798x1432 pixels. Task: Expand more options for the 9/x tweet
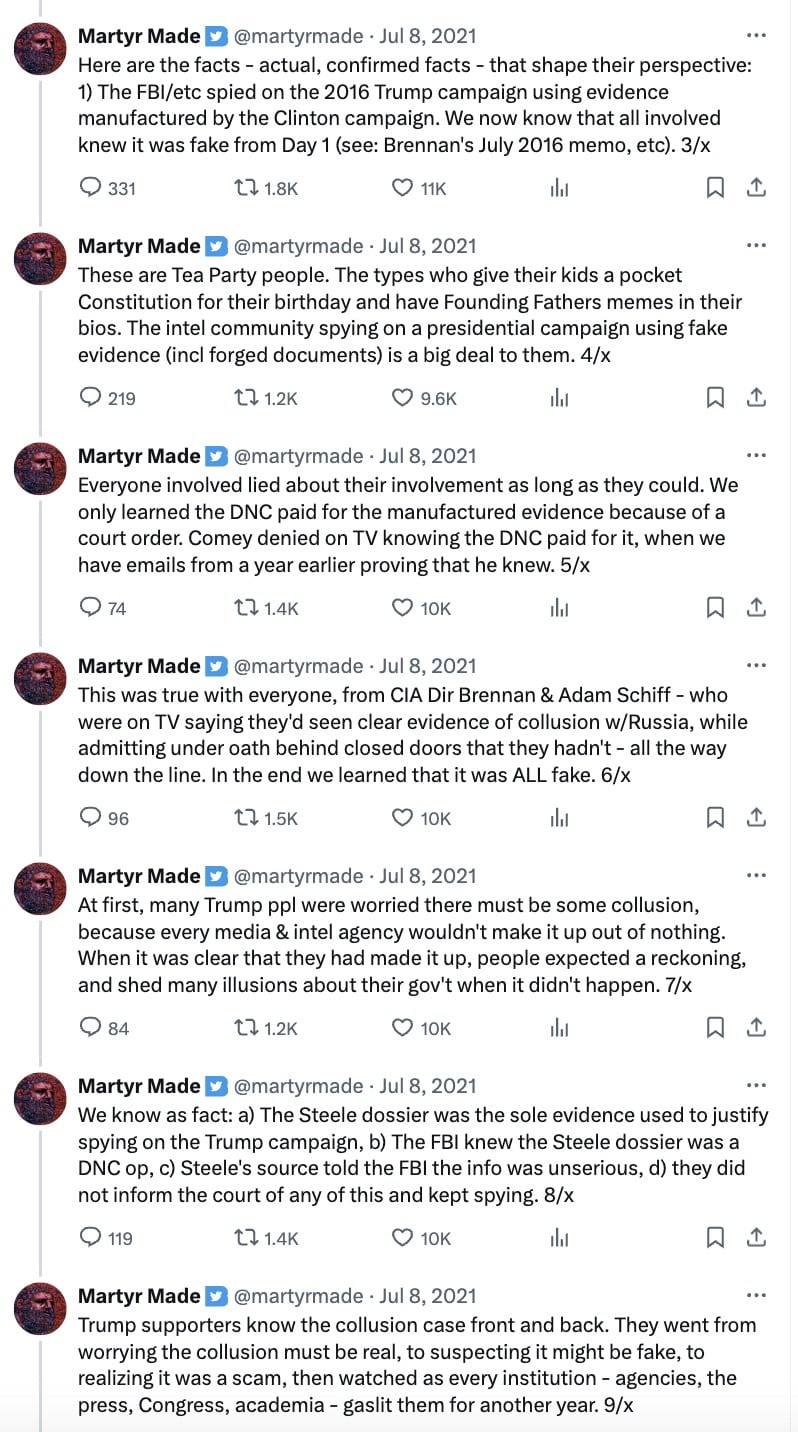point(757,1296)
